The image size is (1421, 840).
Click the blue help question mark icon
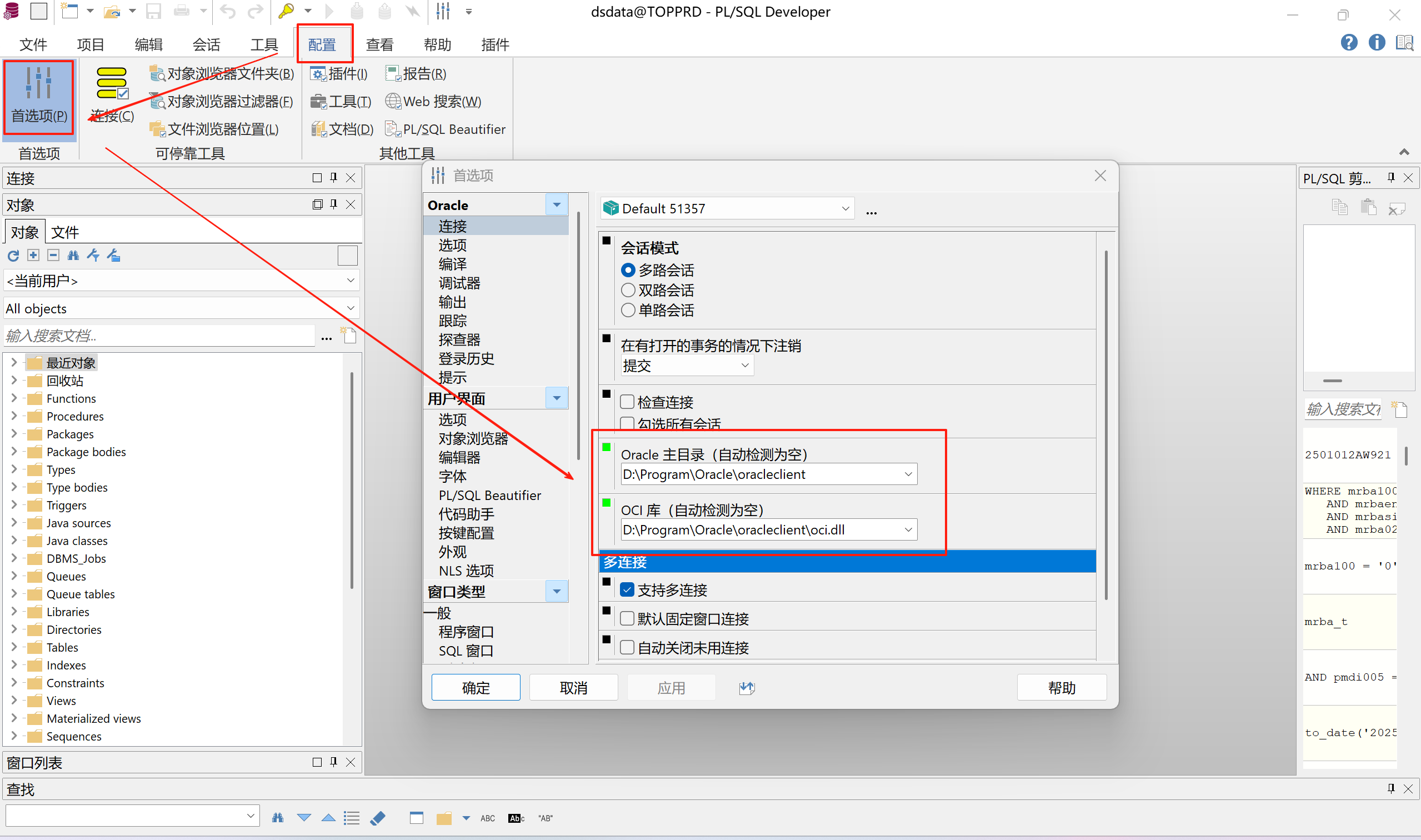coord(1349,42)
